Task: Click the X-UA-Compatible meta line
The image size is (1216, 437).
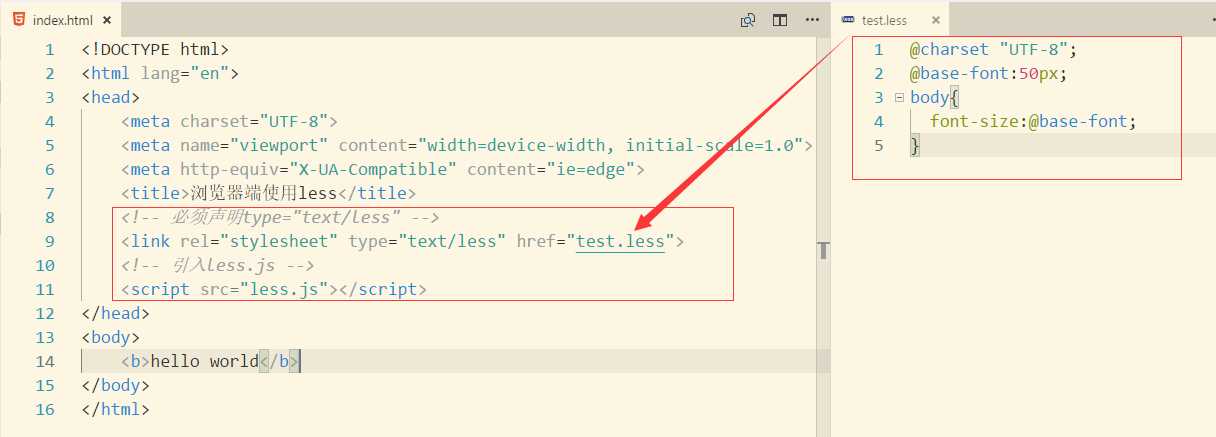Action: coord(383,169)
